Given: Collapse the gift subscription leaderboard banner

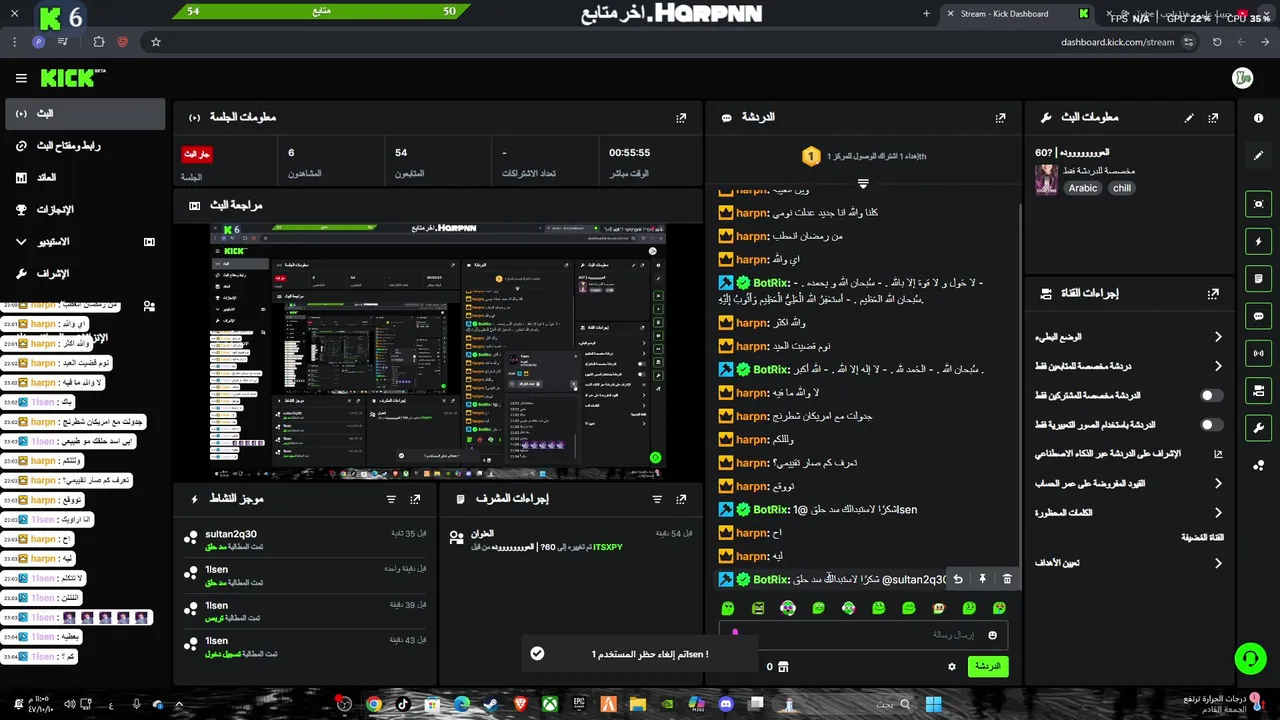Looking at the screenshot, I should tap(863, 183).
